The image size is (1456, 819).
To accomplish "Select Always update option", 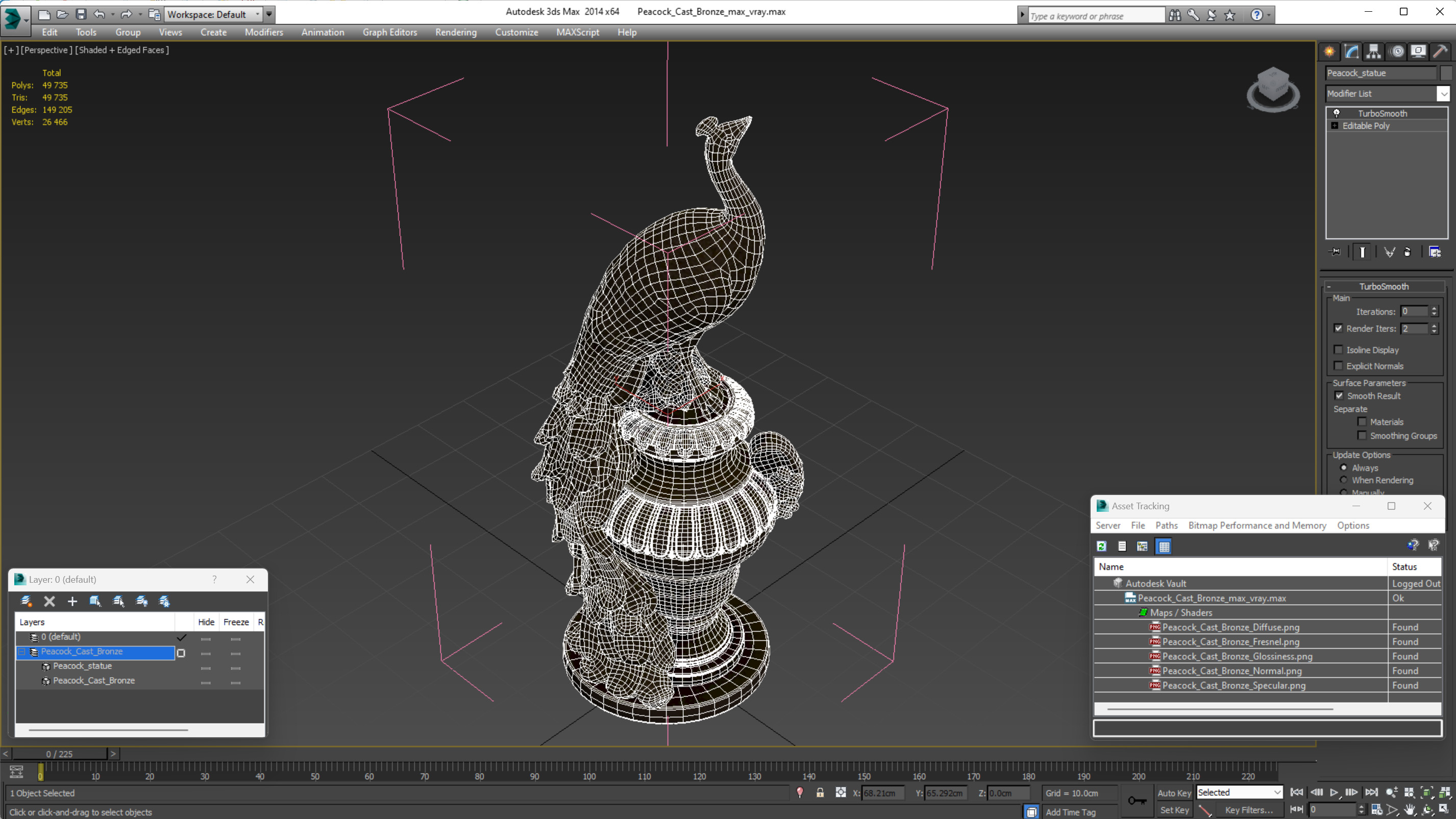I will (1344, 467).
